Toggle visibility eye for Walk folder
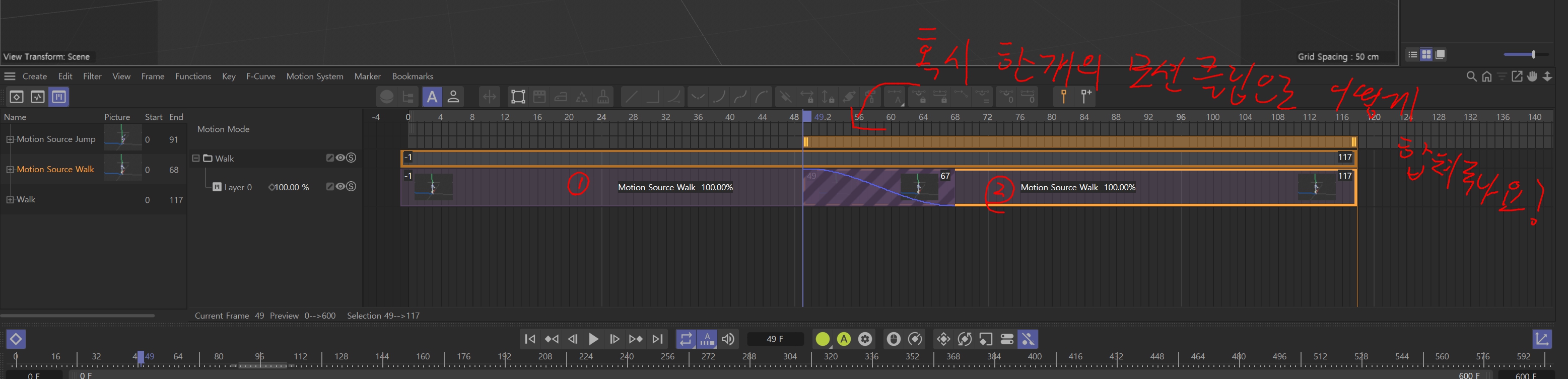Screen dimensions: 1568x379 tap(340, 158)
